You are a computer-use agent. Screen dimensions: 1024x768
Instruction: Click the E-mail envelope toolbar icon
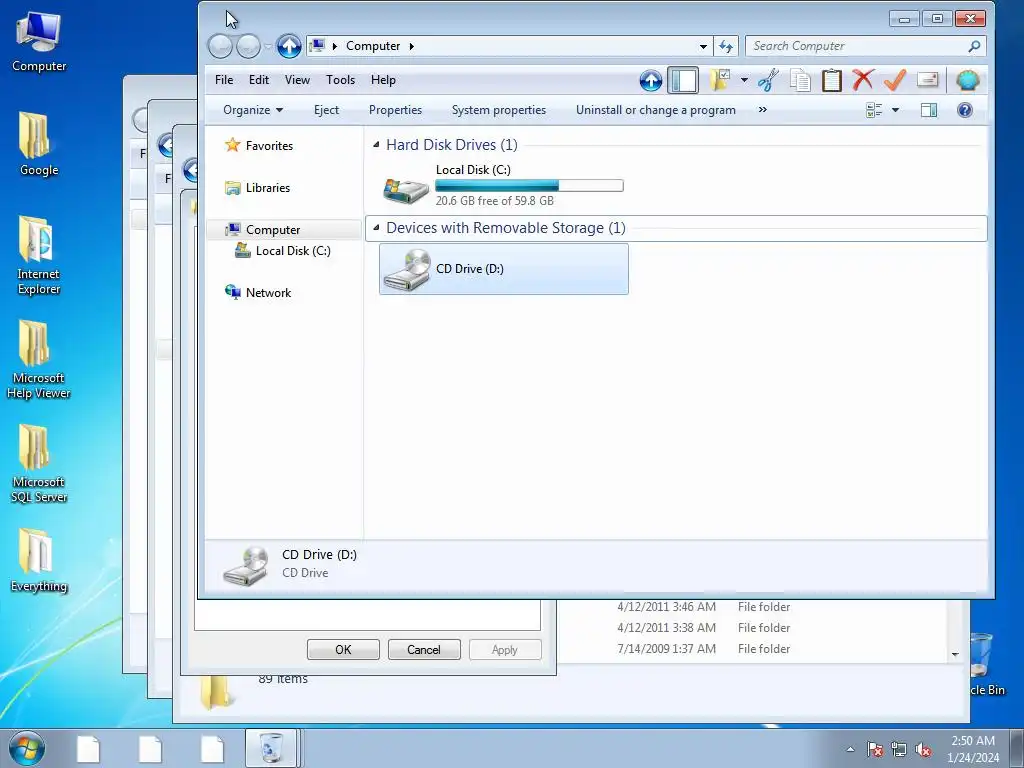pos(927,80)
